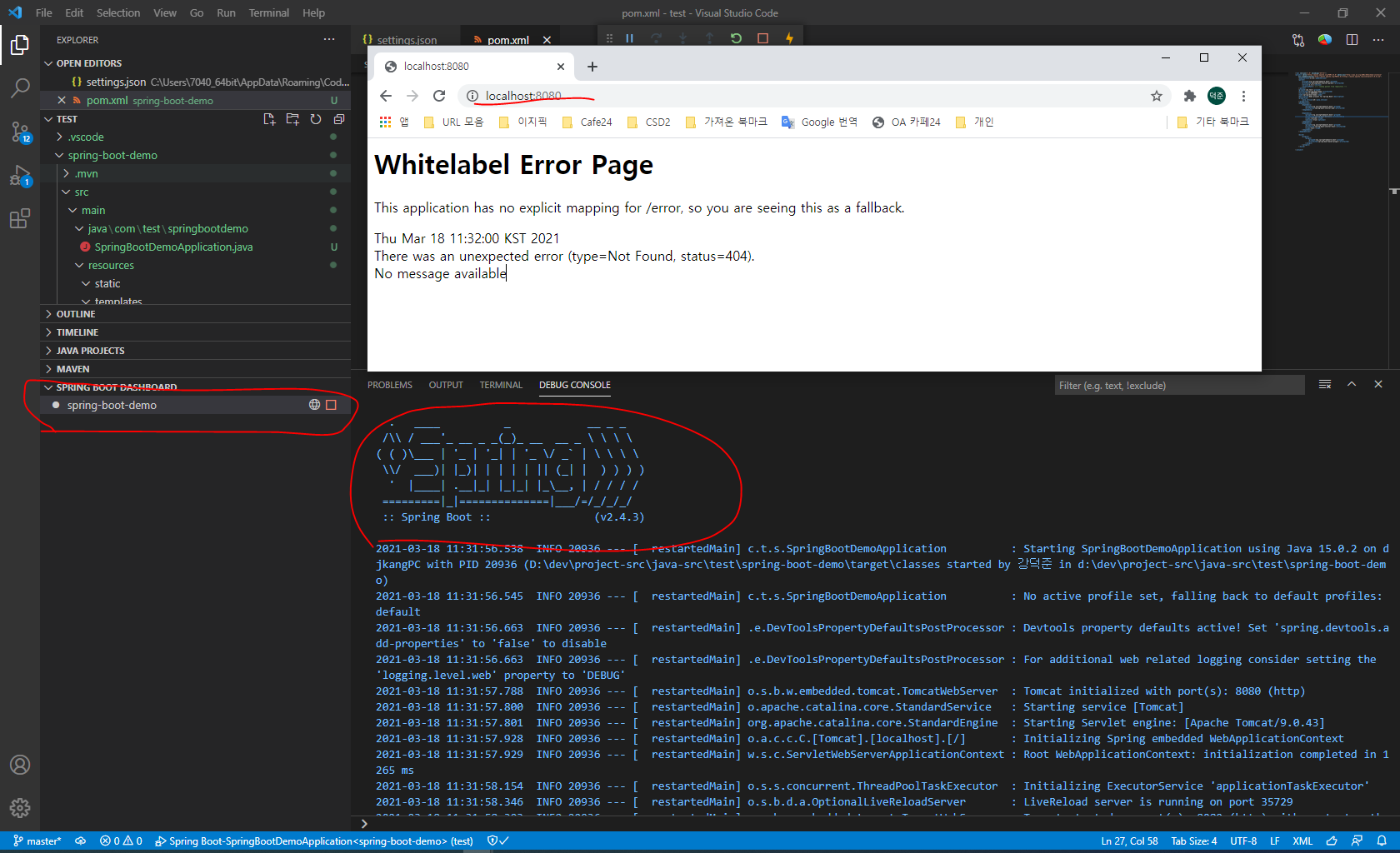Viewport: 1400px width, 853px height.
Task: Open Run and Debug view in activity bar
Action: (20, 176)
